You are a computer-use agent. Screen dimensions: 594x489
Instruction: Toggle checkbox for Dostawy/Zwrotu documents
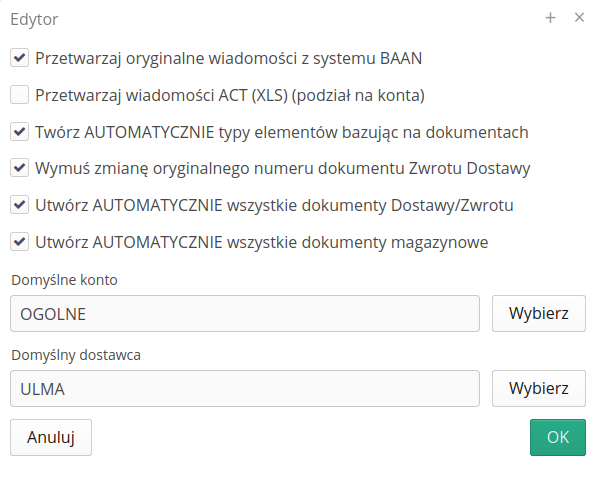coord(19,205)
